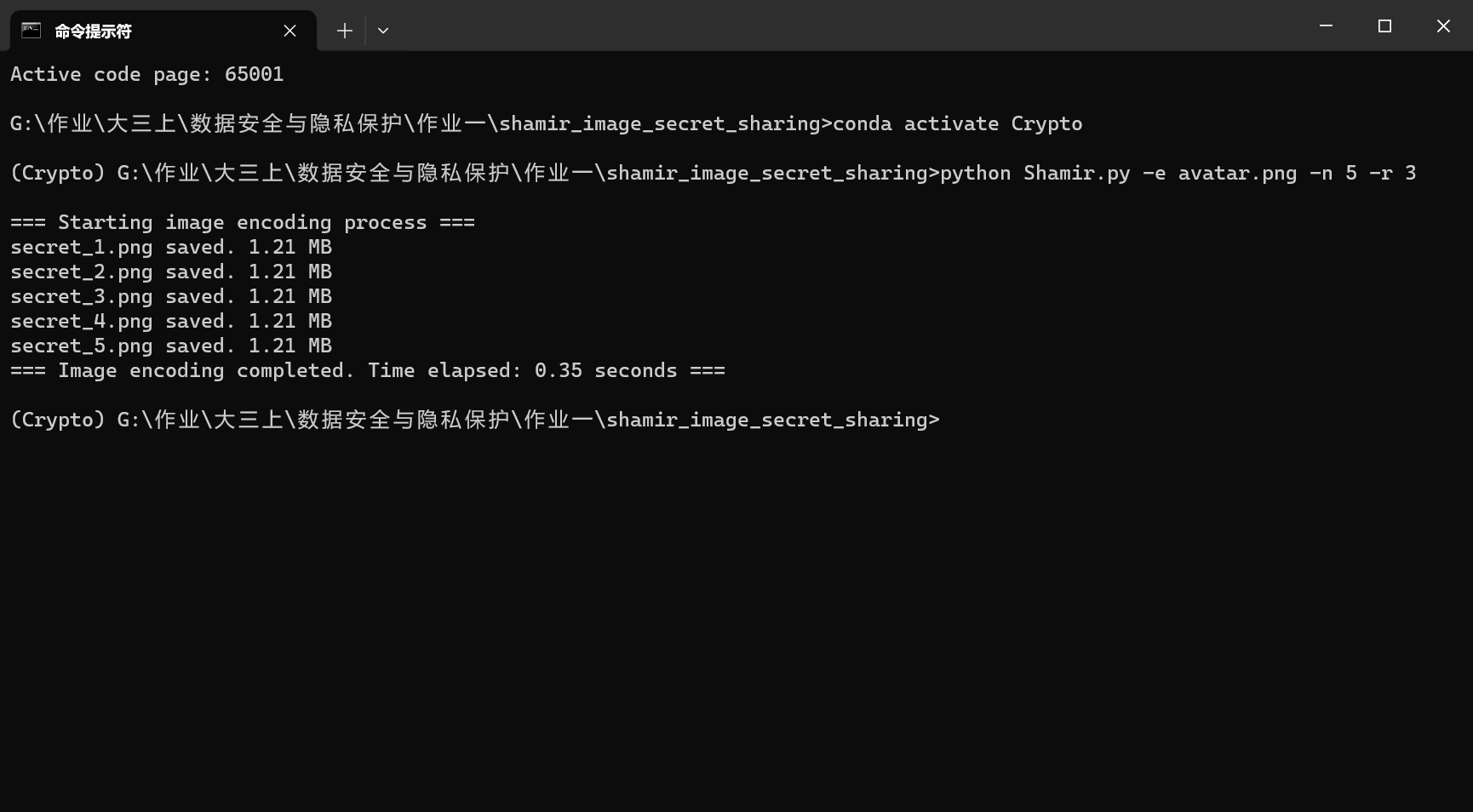The height and width of the screenshot is (812, 1473).
Task: Click the '1.21 MB' size next to secret_2.png
Action: pyautogui.click(x=289, y=272)
